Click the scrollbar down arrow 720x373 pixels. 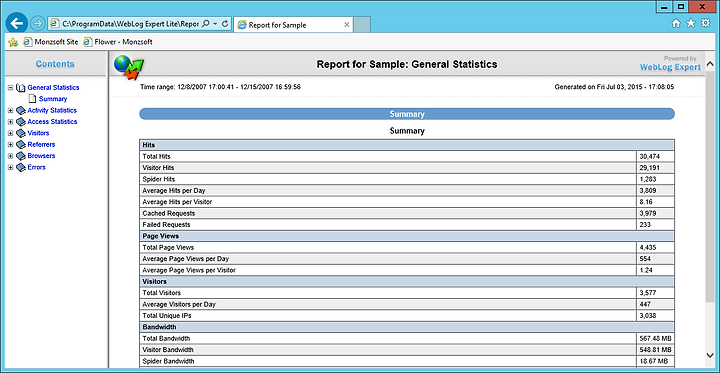(709, 355)
